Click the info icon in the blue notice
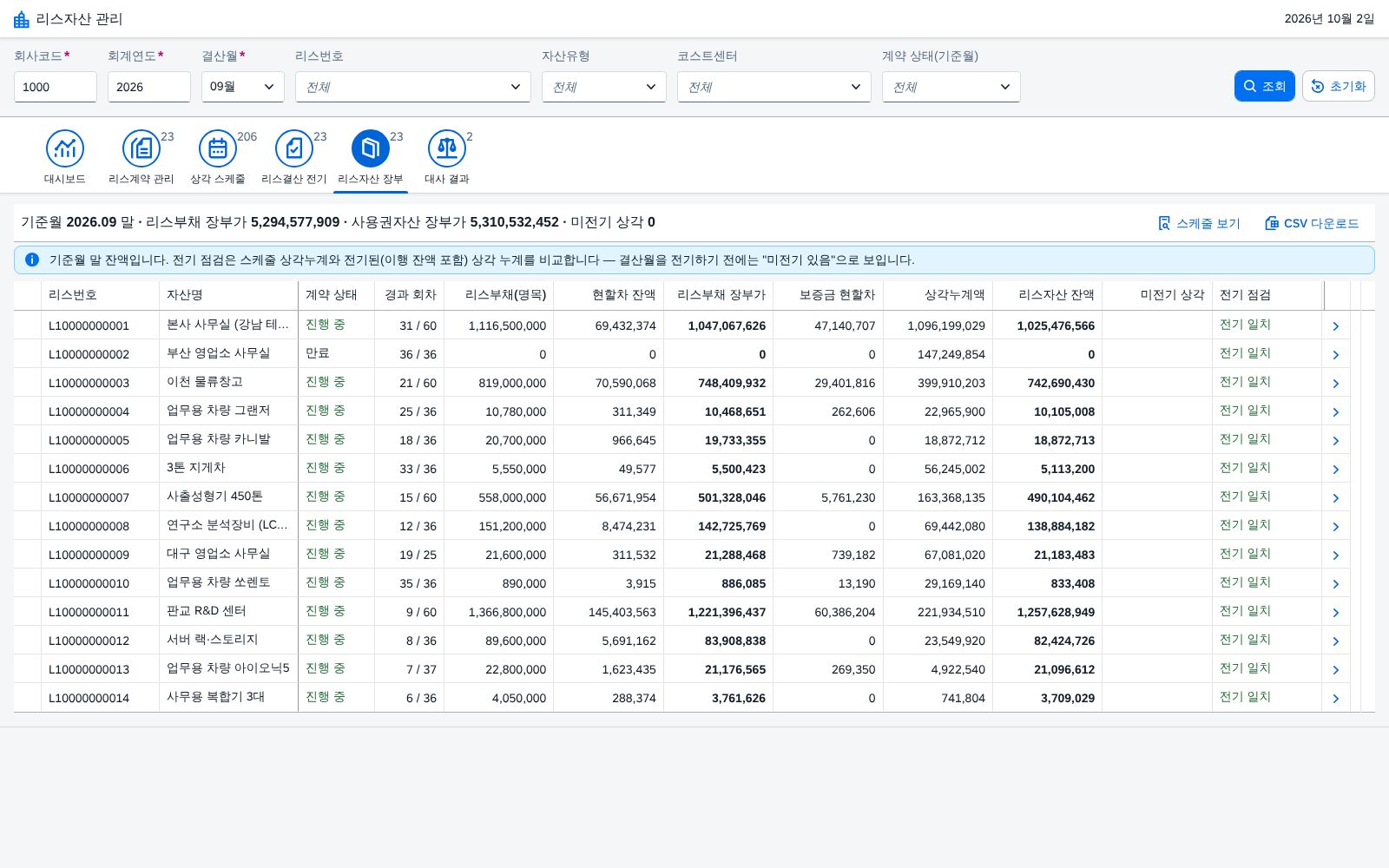The image size is (1389, 868). coord(32,260)
